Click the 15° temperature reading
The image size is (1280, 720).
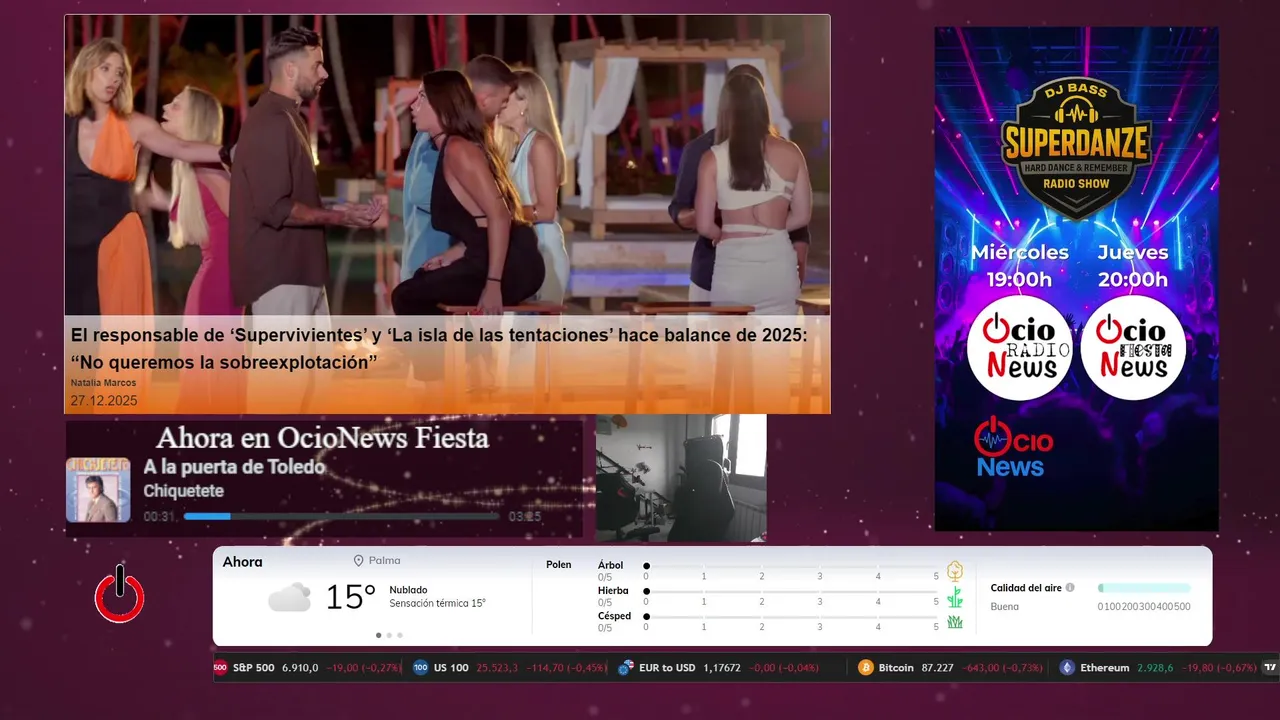pyautogui.click(x=351, y=597)
